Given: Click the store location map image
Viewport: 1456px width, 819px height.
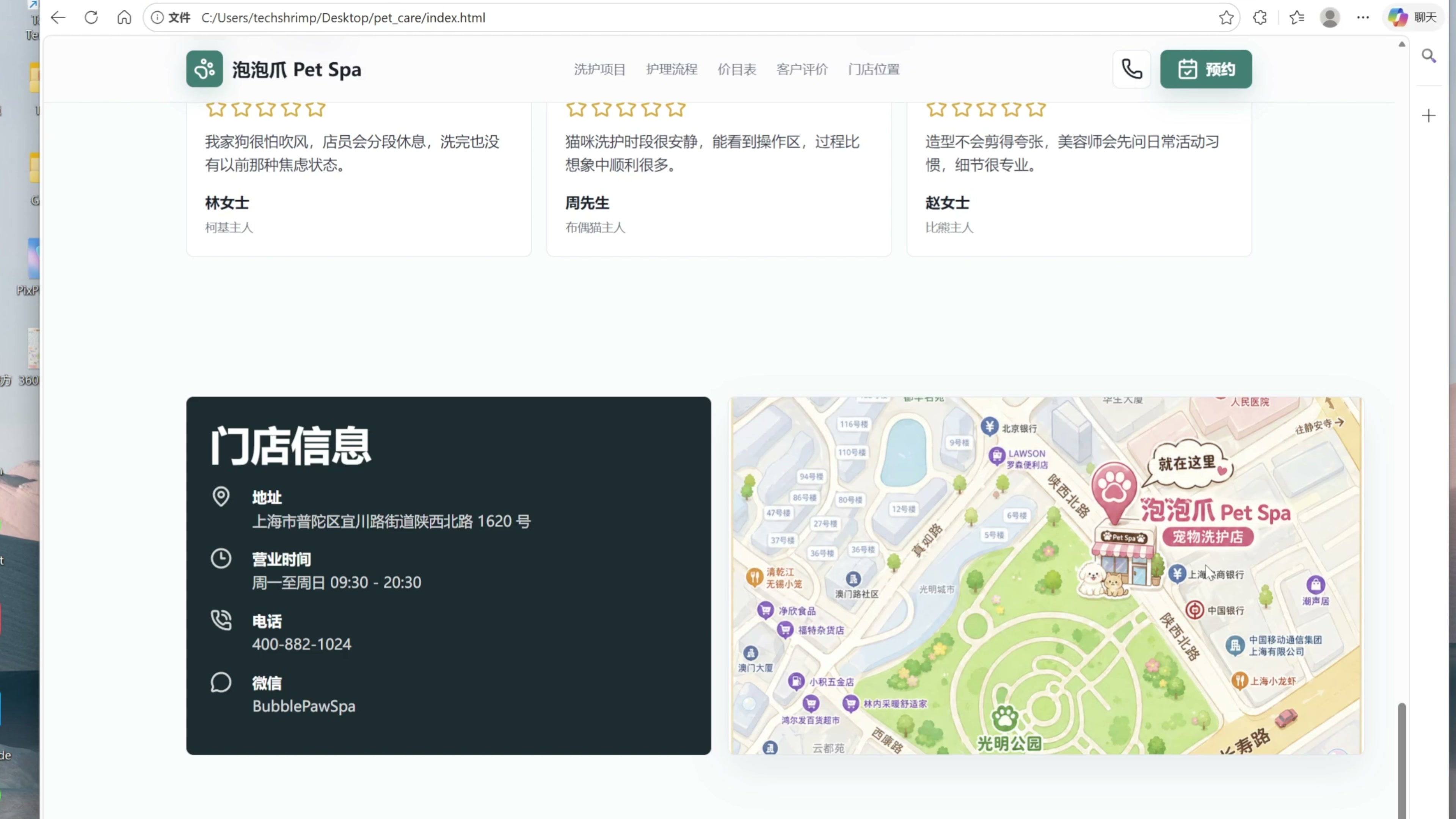Looking at the screenshot, I should (1046, 576).
